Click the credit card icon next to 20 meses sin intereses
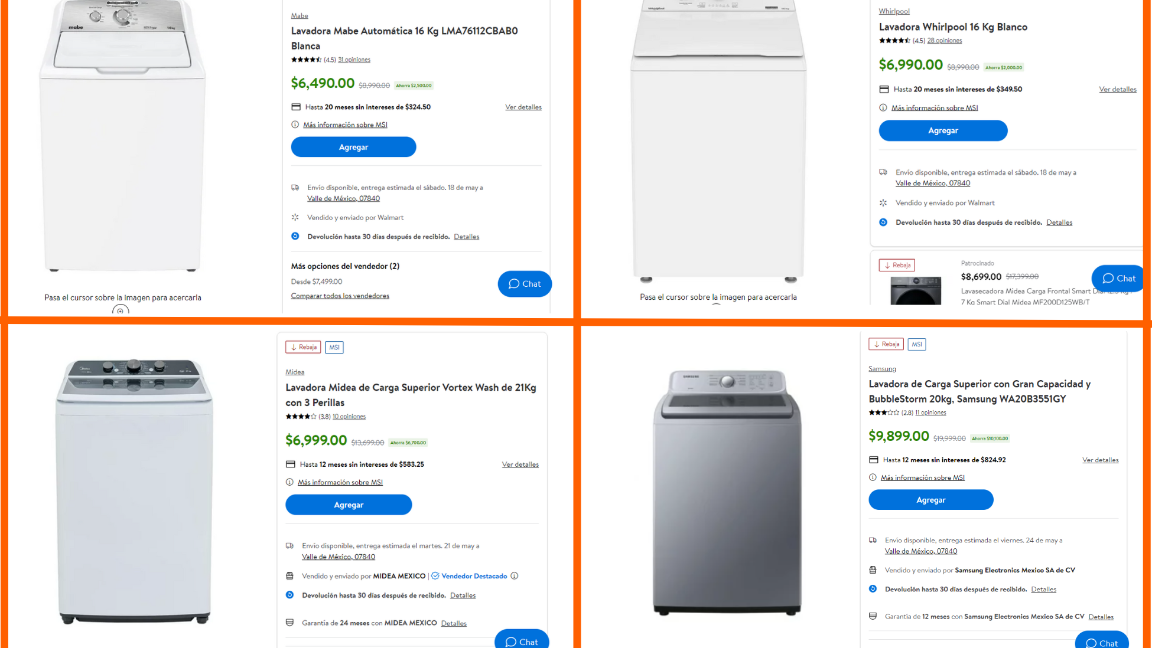The image size is (1152, 648). (x=294, y=105)
